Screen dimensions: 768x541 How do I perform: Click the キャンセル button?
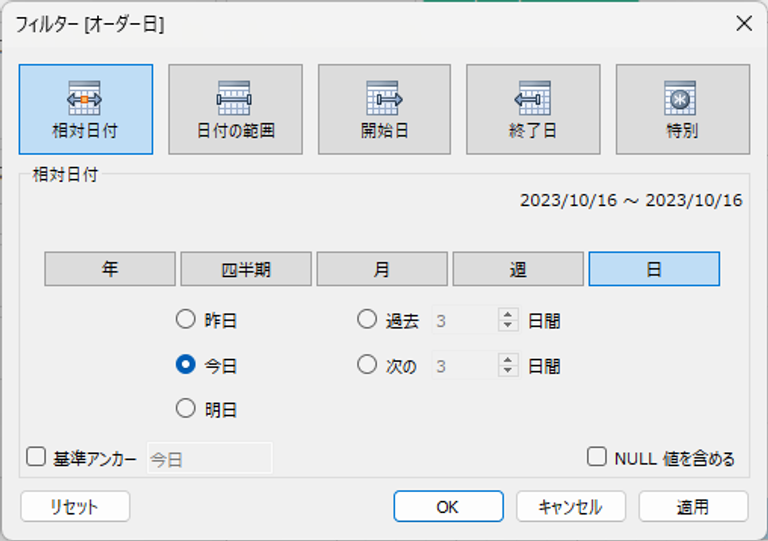coord(571,506)
